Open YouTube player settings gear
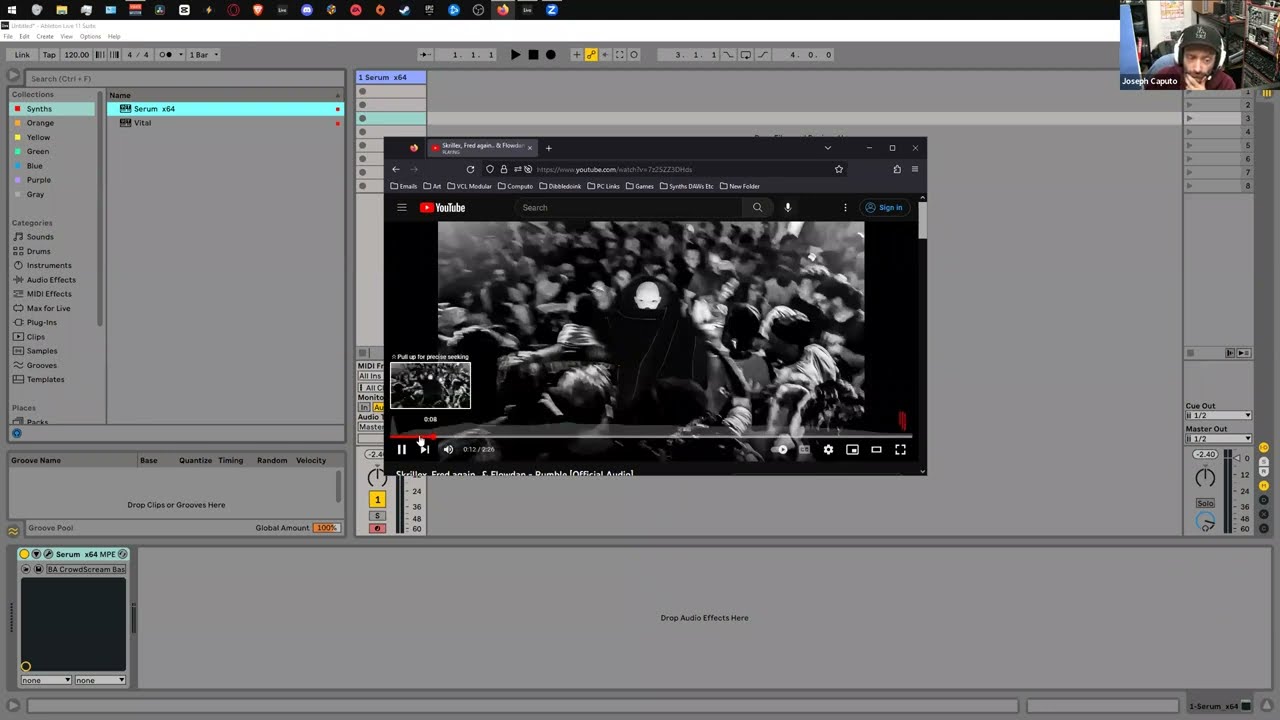 click(828, 450)
